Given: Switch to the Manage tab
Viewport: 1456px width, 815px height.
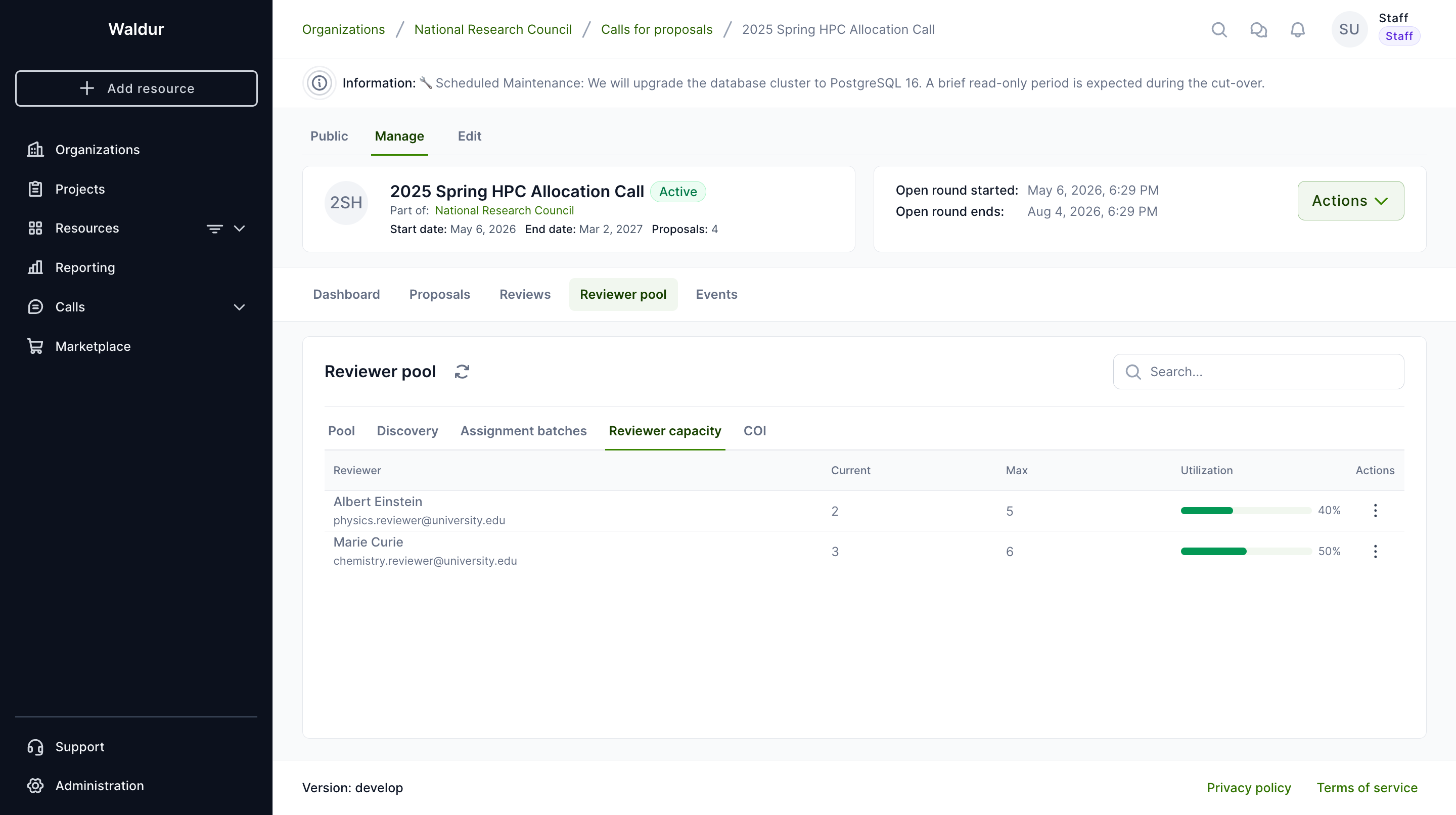Looking at the screenshot, I should (399, 136).
